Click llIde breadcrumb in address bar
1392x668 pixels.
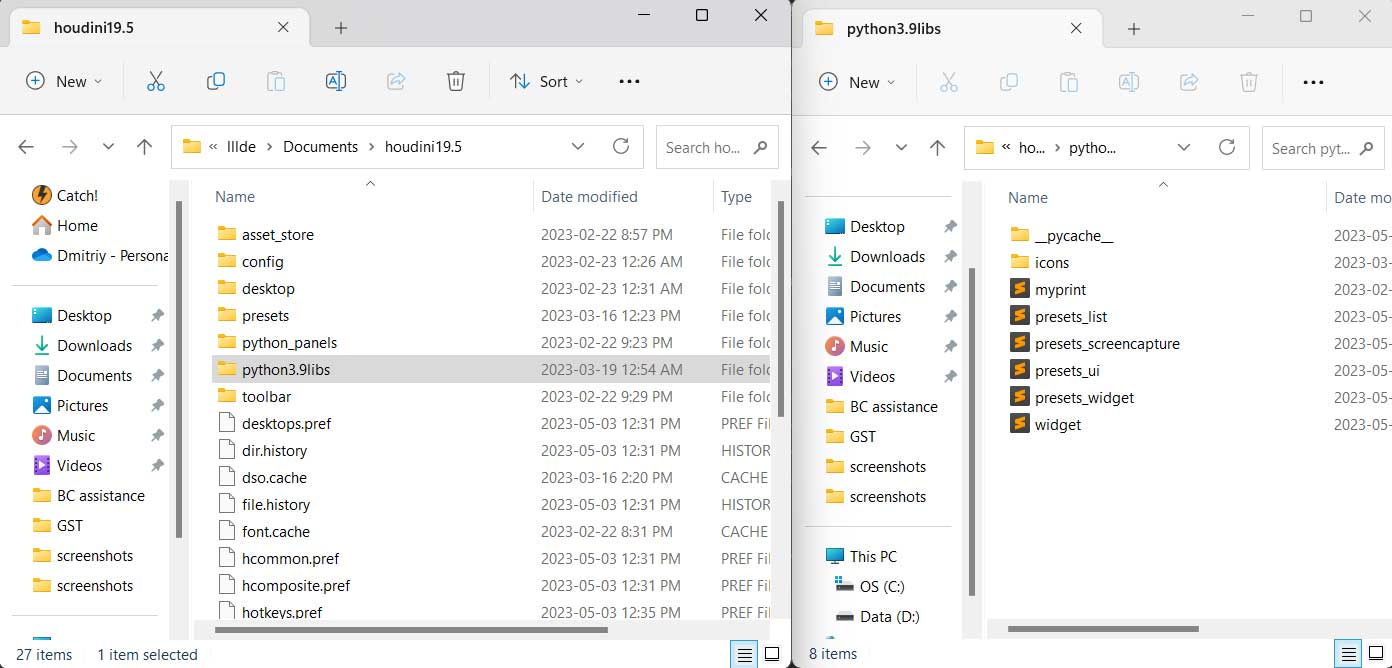click(x=242, y=146)
